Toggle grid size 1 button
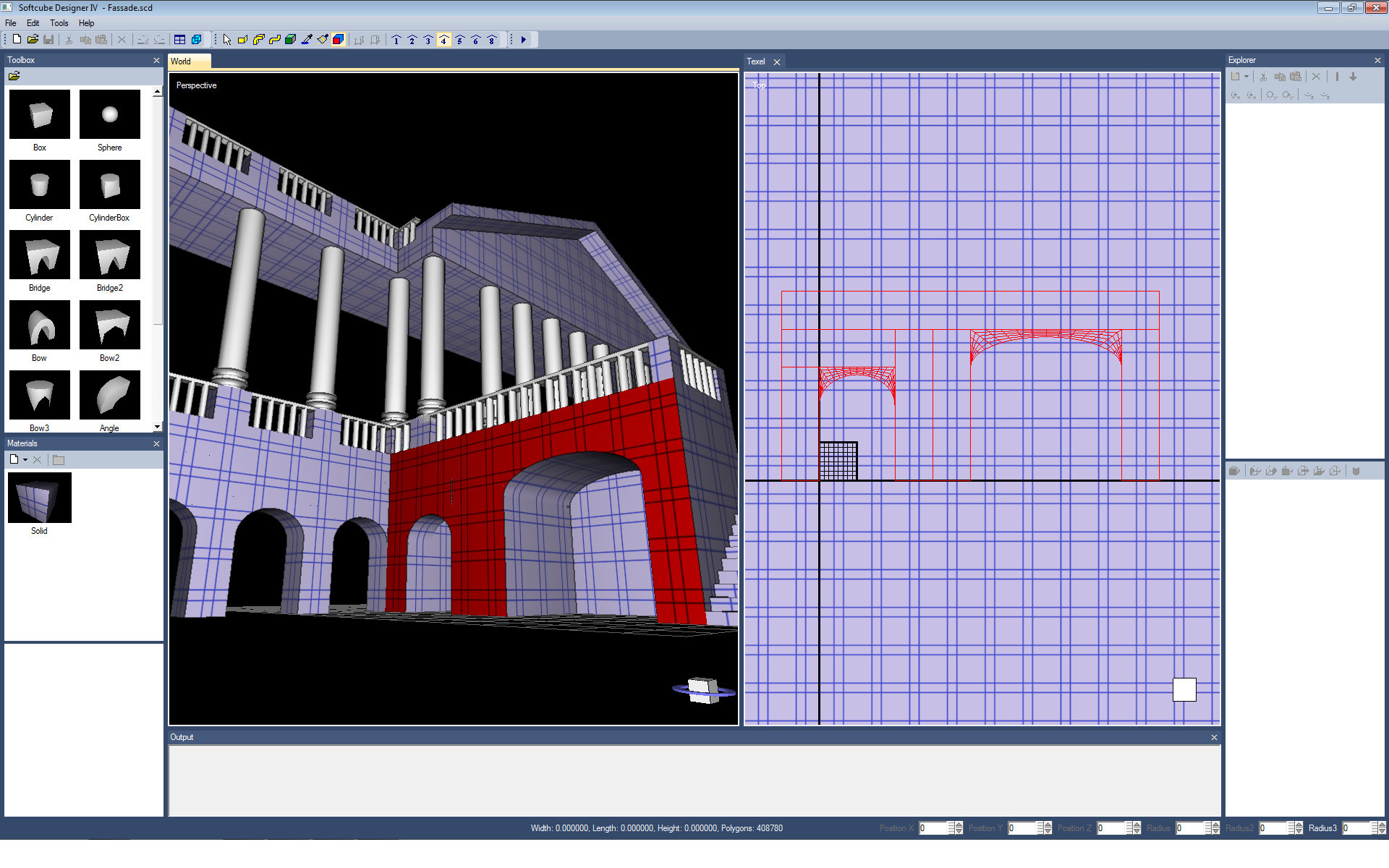Viewport: 1389px width, 868px height. [396, 40]
